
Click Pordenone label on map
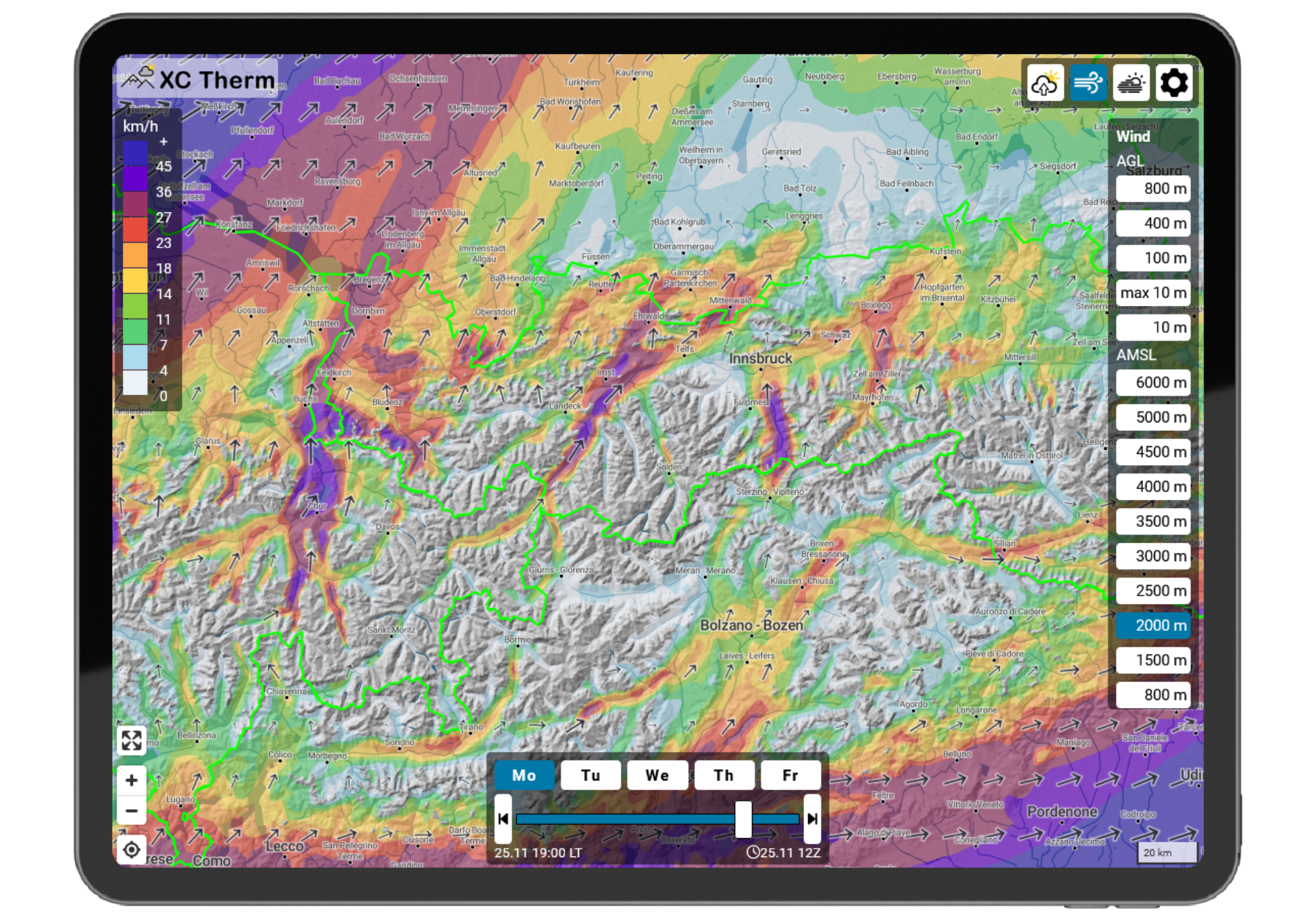pos(1062,812)
